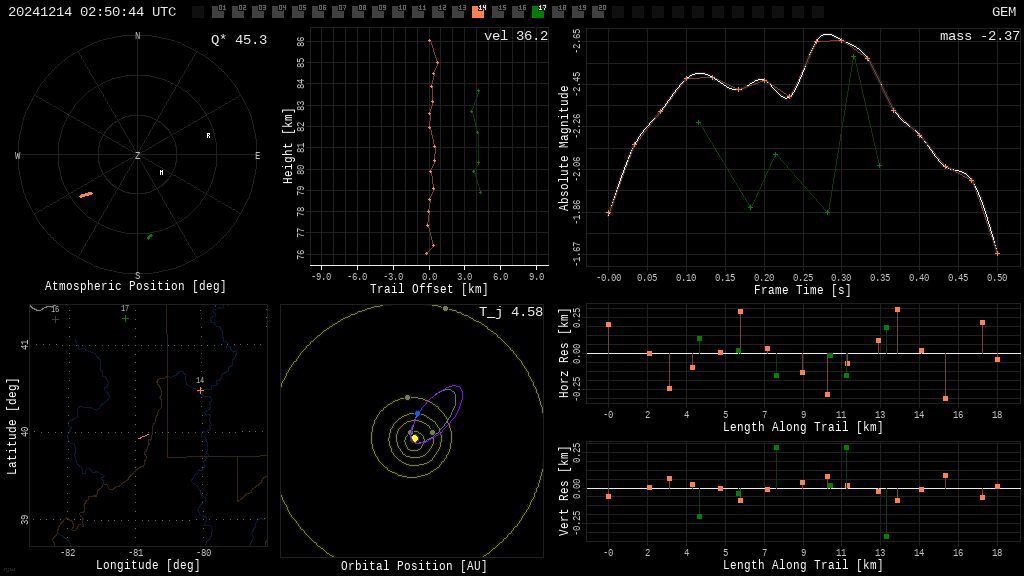
Task: Click station 14 orange cross on map
Action: (200, 390)
